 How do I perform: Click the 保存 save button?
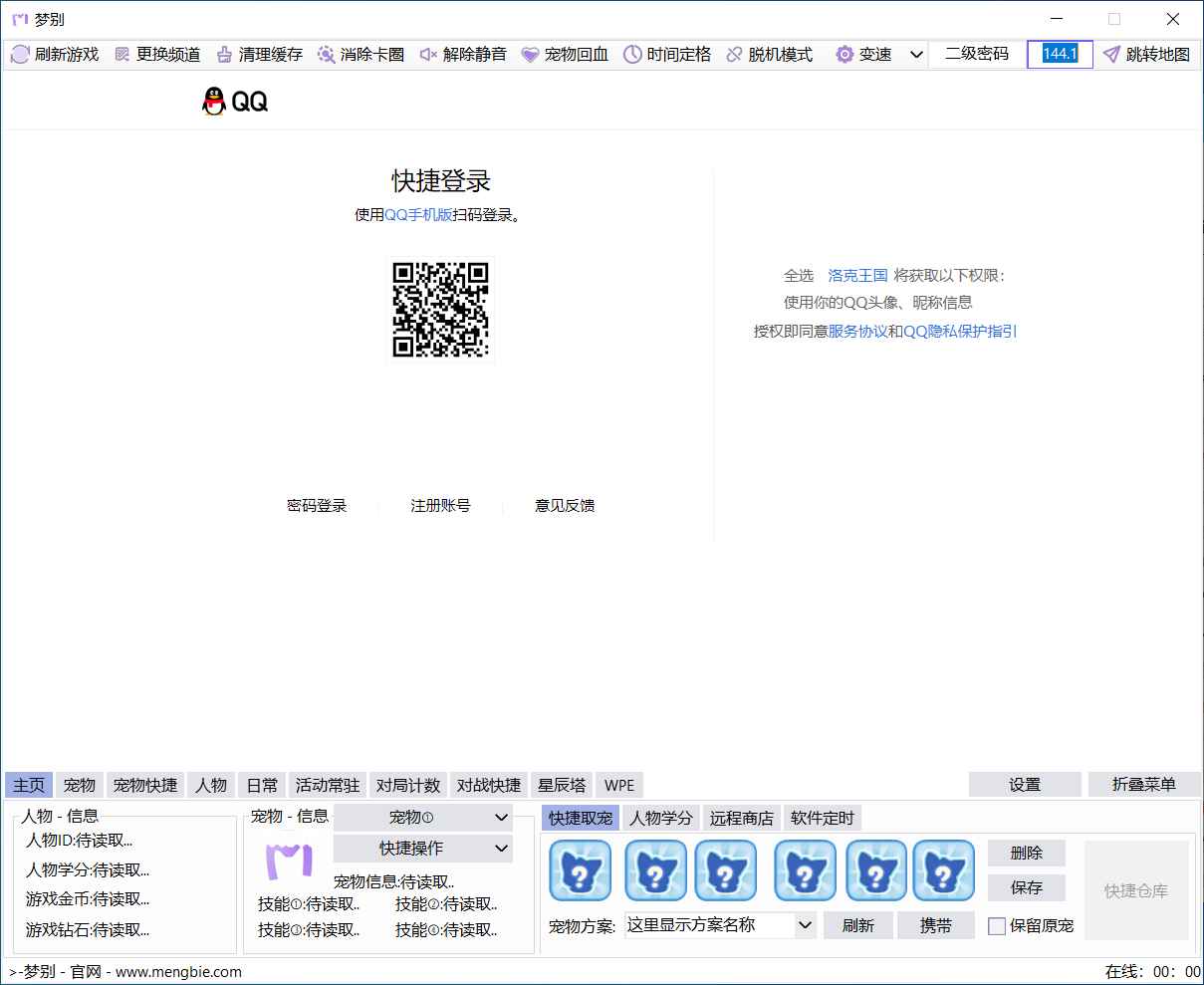(x=1027, y=887)
